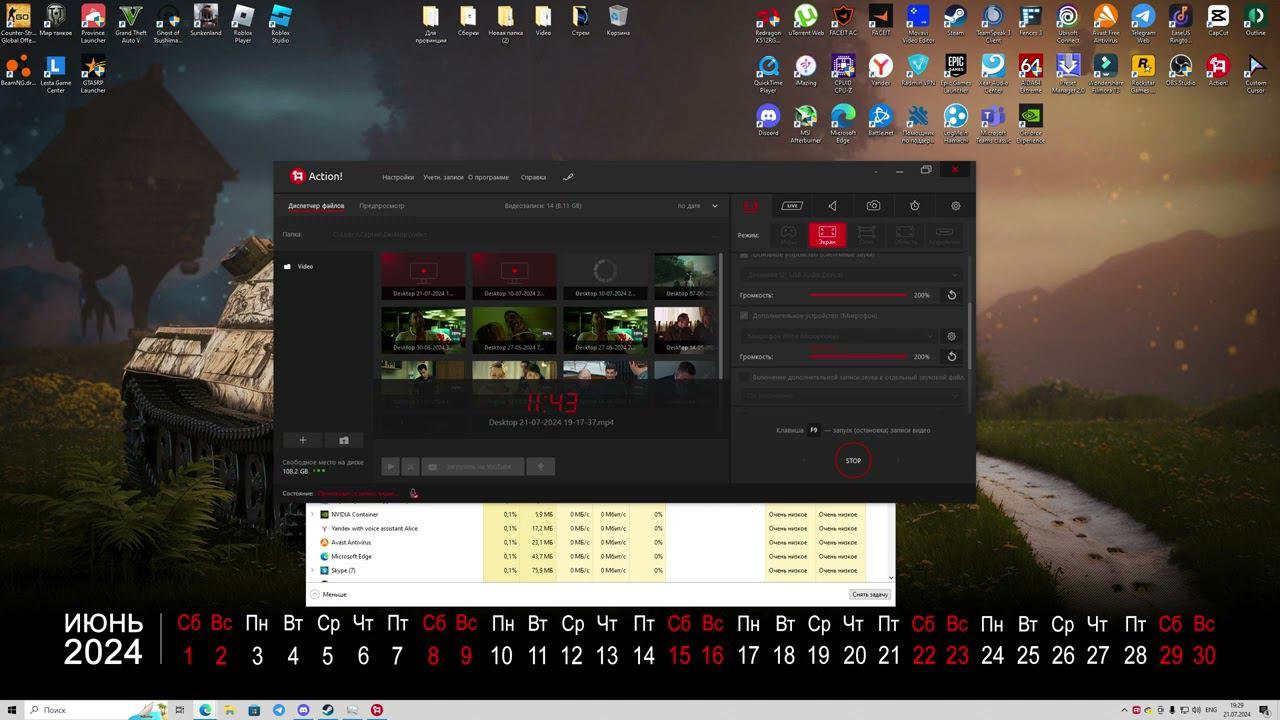
Task: Open CapCut desktop shortcut
Action: click(x=1218, y=21)
